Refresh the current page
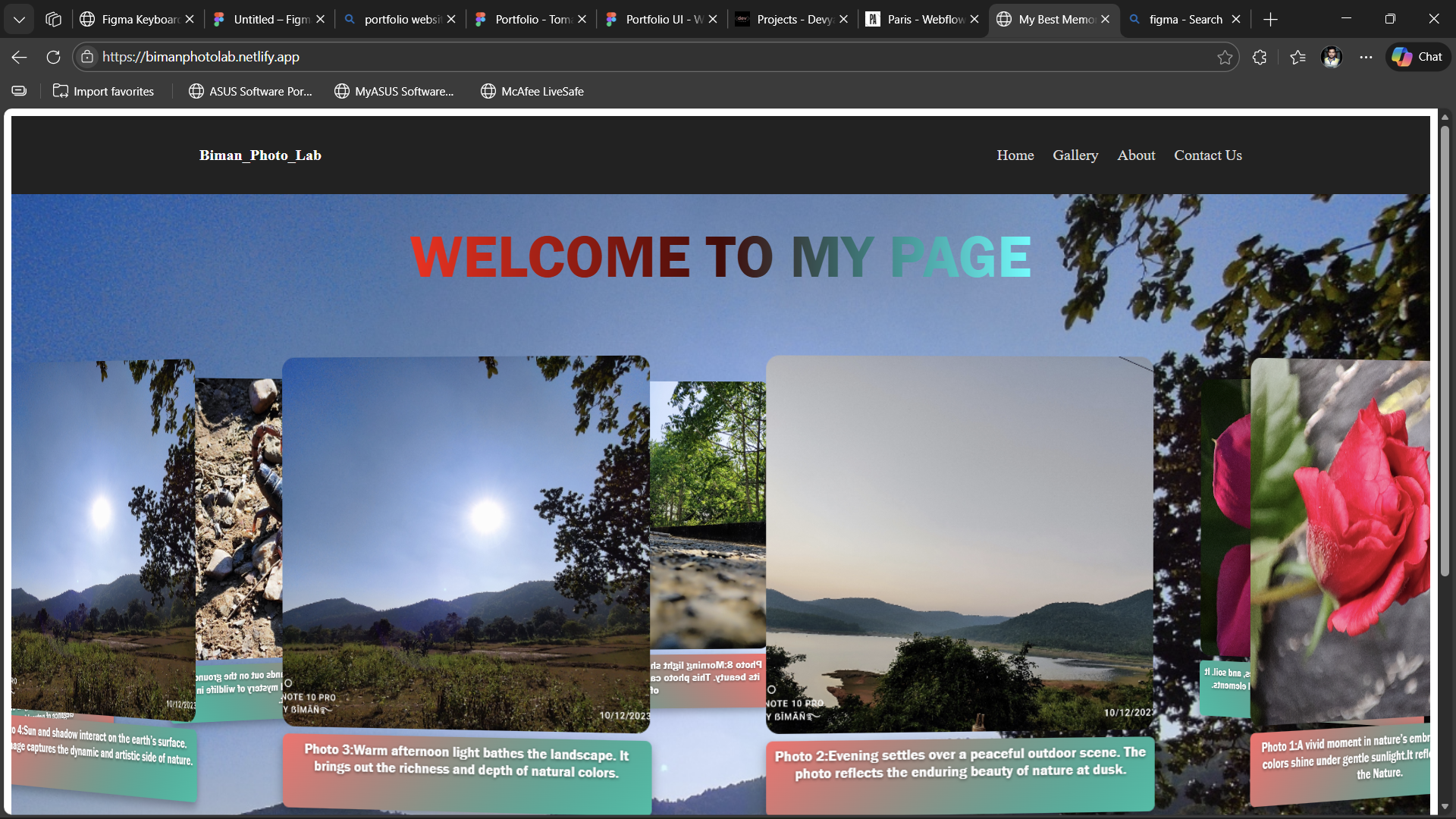This screenshot has width=1456, height=819. click(53, 57)
